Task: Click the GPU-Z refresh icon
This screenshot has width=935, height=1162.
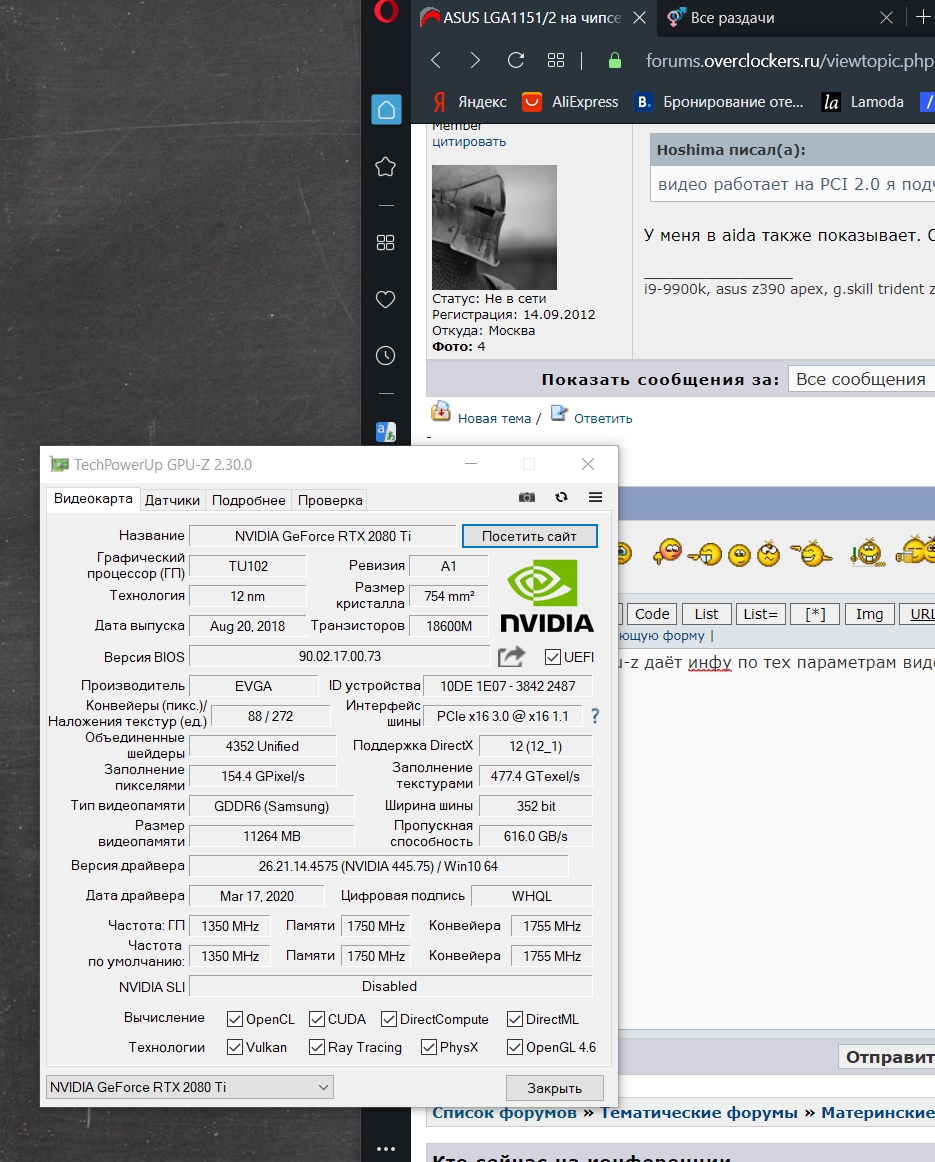Action: 562,497
